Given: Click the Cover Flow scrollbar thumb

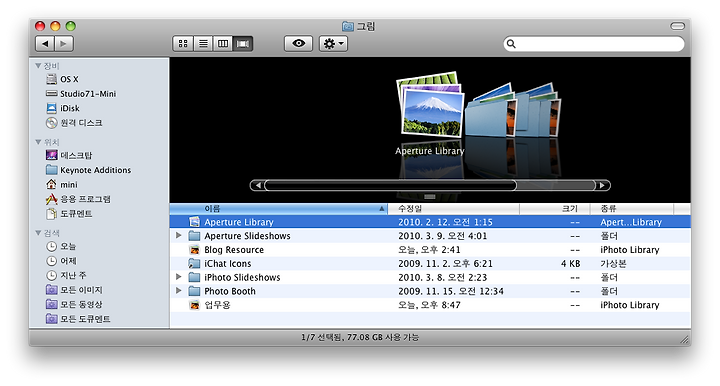Looking at the screenshot, I should (390, 185).
